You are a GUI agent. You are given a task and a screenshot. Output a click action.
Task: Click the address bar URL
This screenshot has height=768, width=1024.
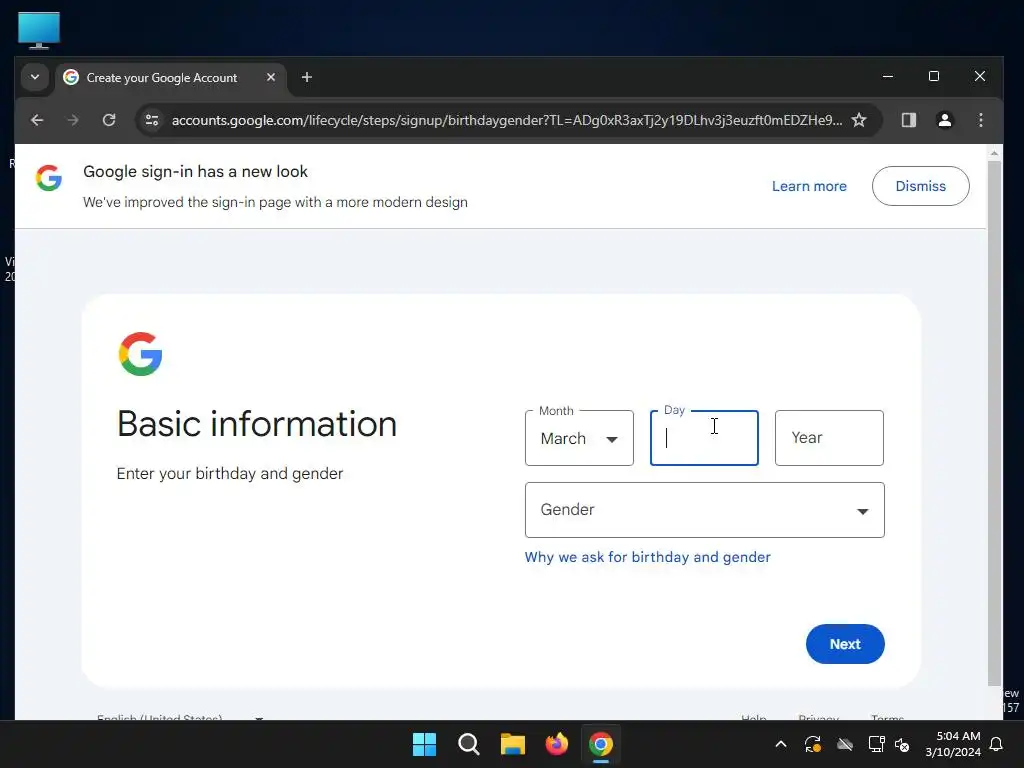[507, 120]
